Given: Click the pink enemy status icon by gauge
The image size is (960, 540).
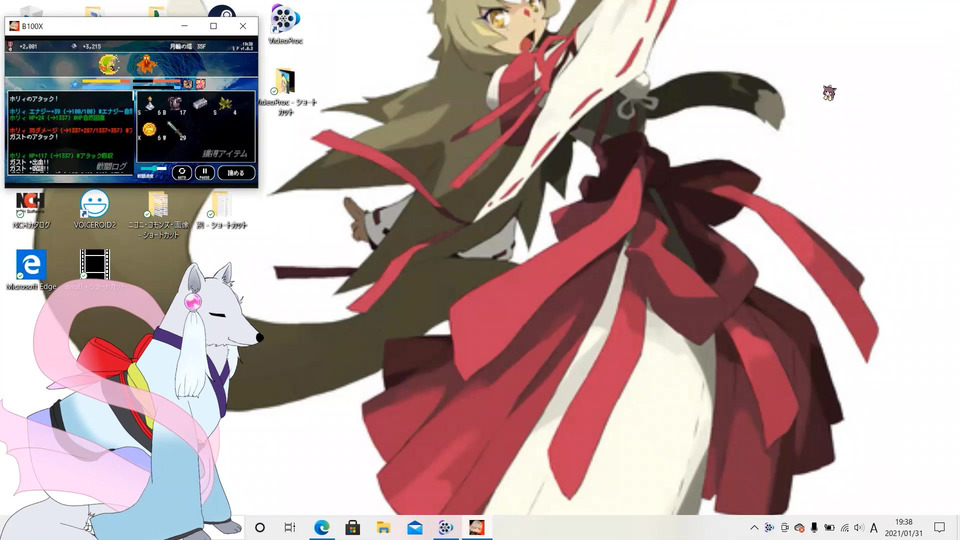Looking at the screenshot, I should [x=200, y=84].
